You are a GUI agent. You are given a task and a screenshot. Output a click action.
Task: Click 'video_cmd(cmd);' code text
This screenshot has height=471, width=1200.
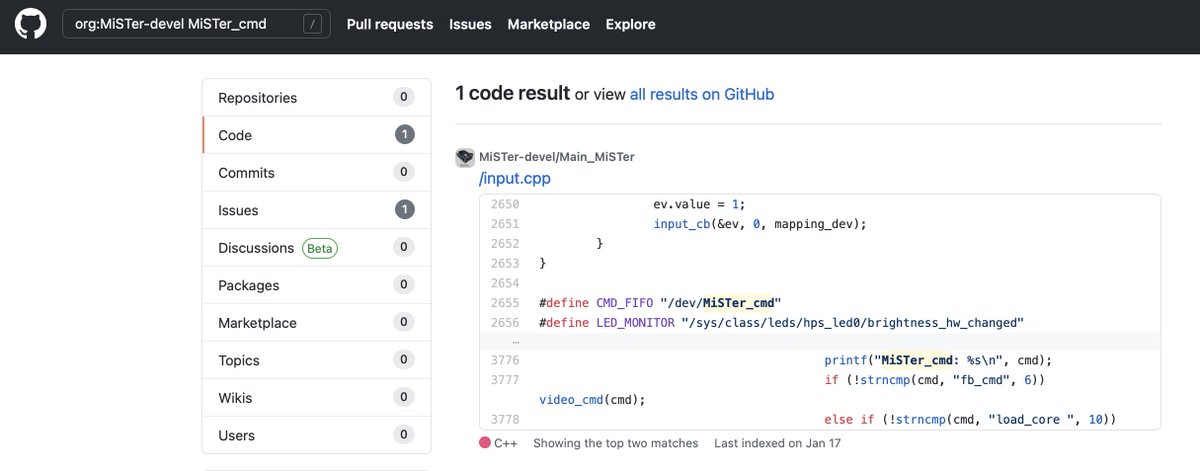592,399
